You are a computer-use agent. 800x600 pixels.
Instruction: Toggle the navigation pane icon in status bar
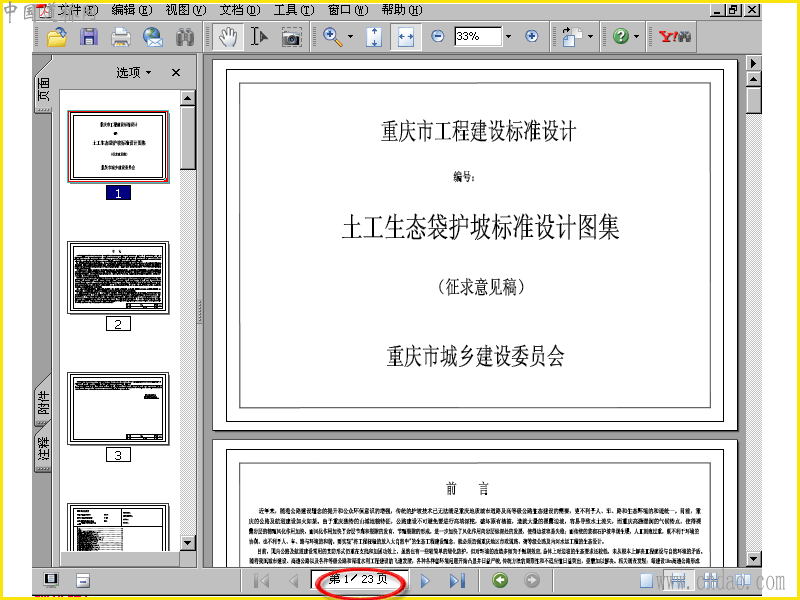(x=51, y=580)
